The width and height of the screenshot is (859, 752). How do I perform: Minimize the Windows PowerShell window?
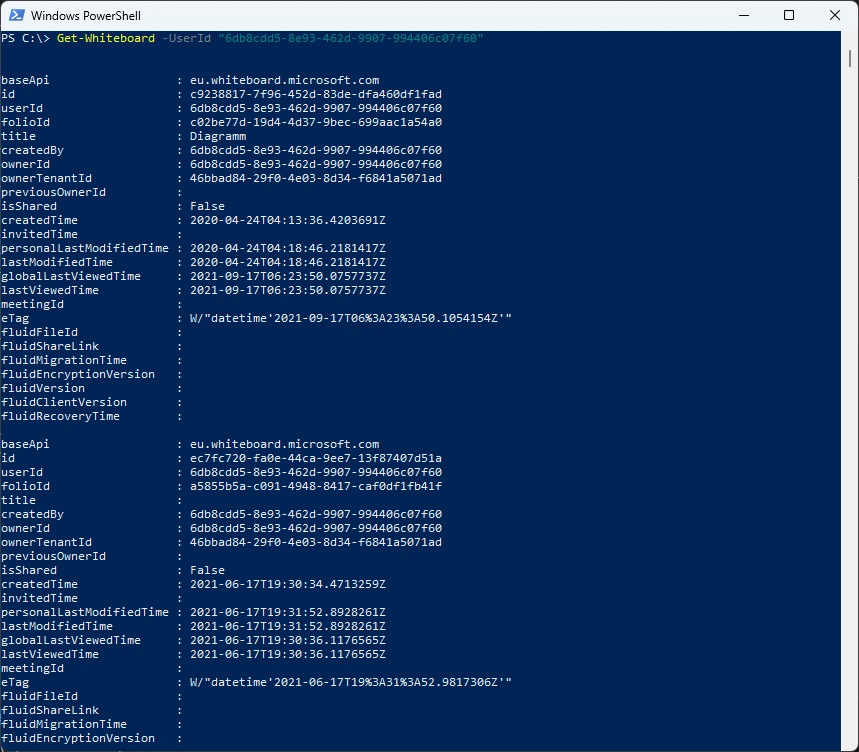click(742, 16)
